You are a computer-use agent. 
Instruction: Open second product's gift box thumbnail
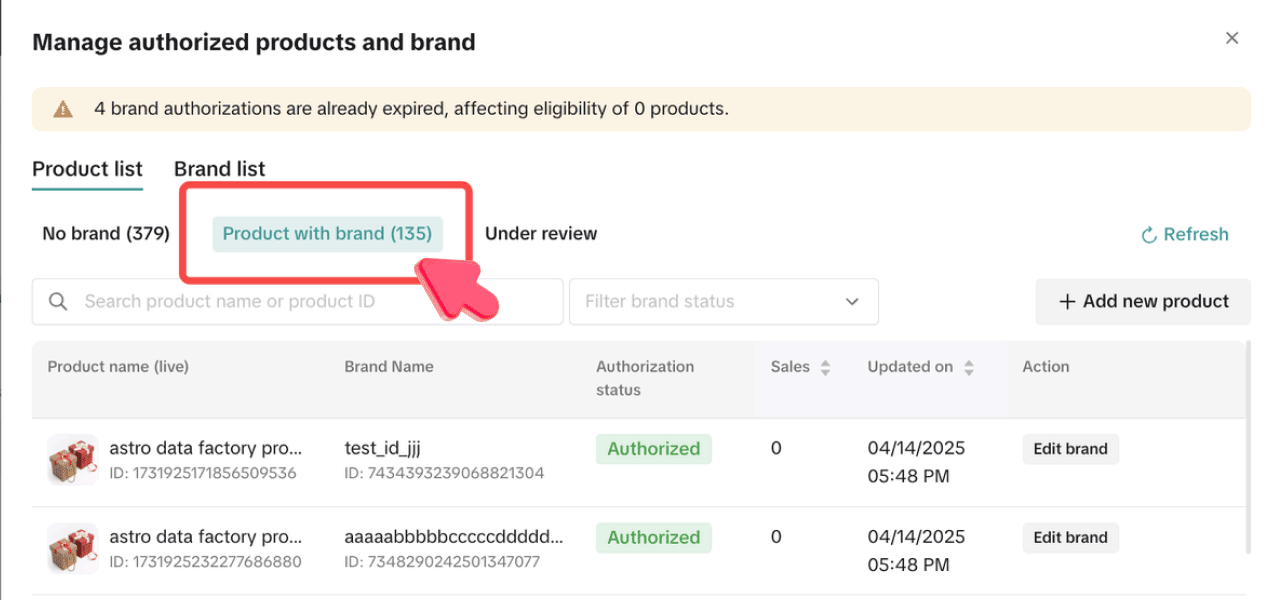pyautogui.click(x=72, y=547)
